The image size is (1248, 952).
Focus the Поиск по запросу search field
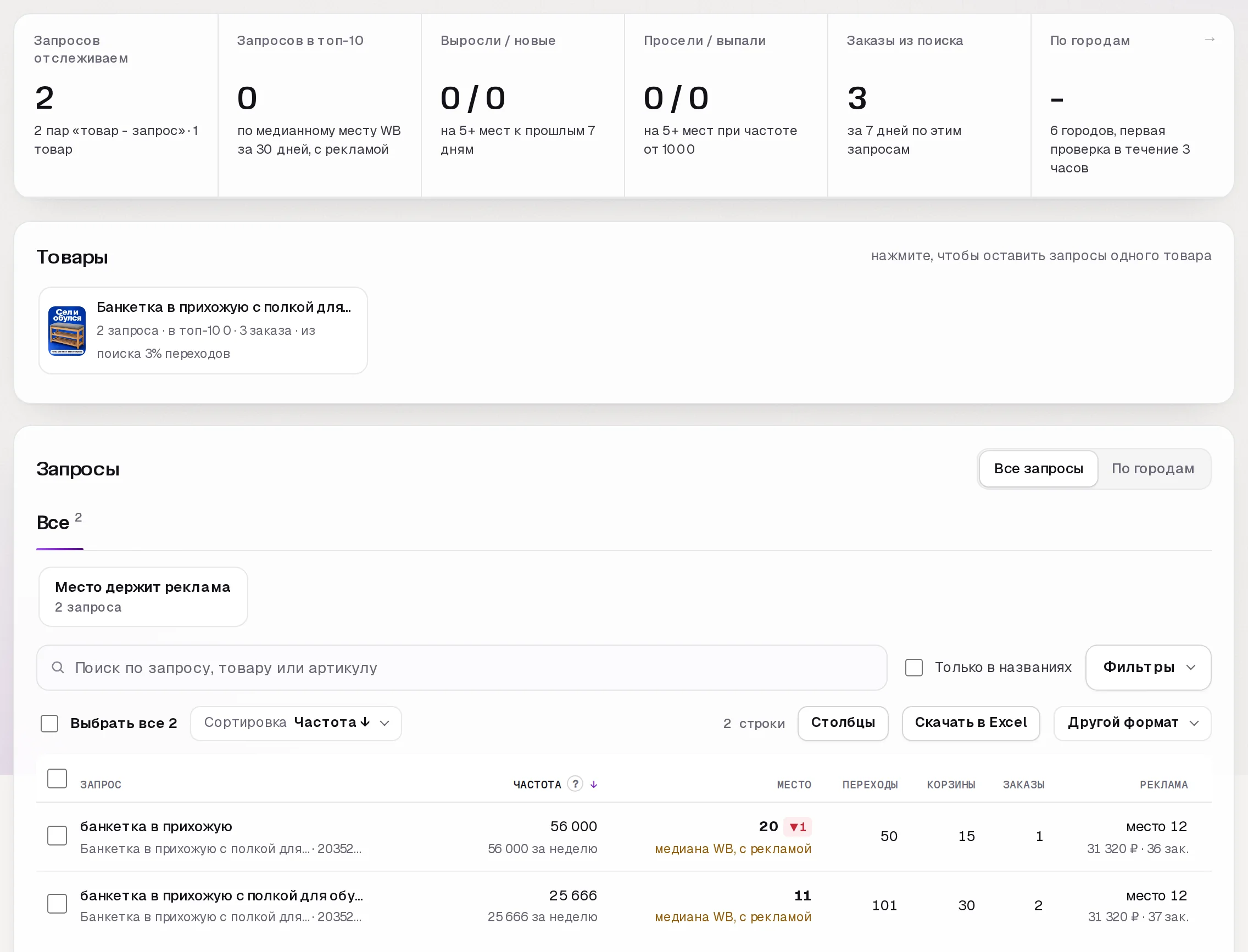(461, 668)
